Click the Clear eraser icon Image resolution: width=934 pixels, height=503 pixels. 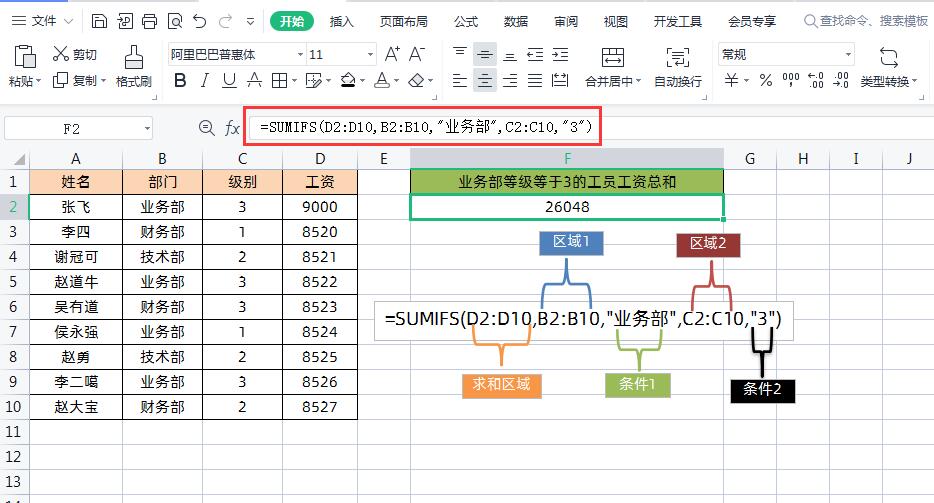click(x=416, y=80)
